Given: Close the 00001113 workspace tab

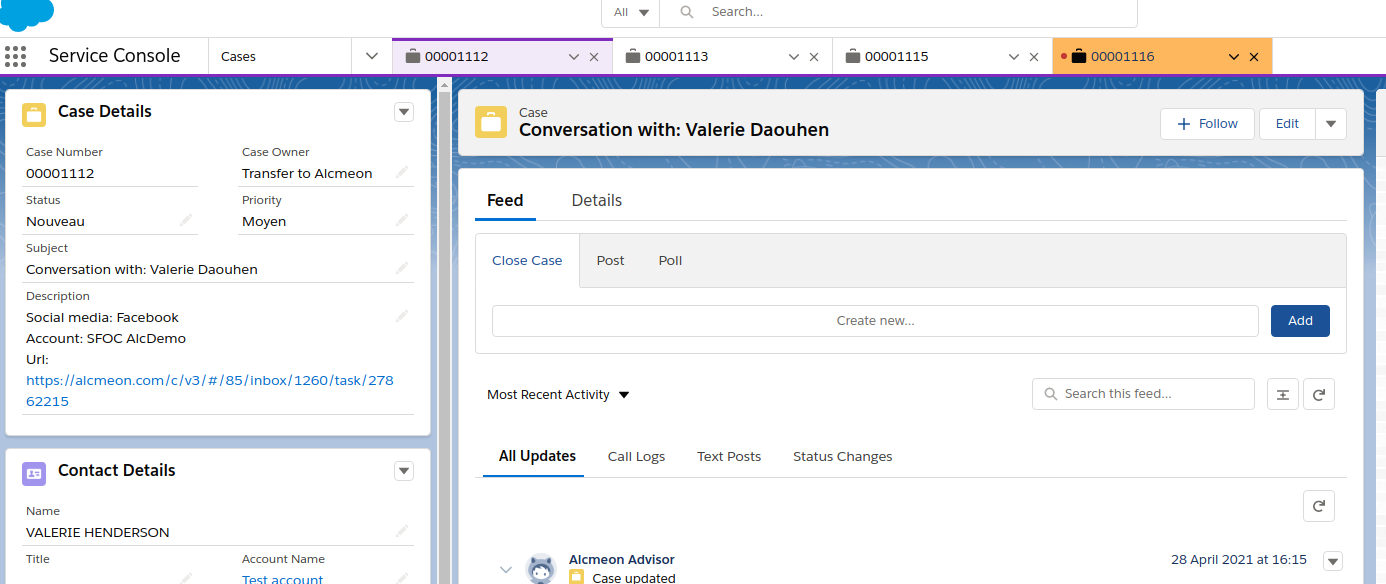Looking at the screenshot, I should (814, 57).
